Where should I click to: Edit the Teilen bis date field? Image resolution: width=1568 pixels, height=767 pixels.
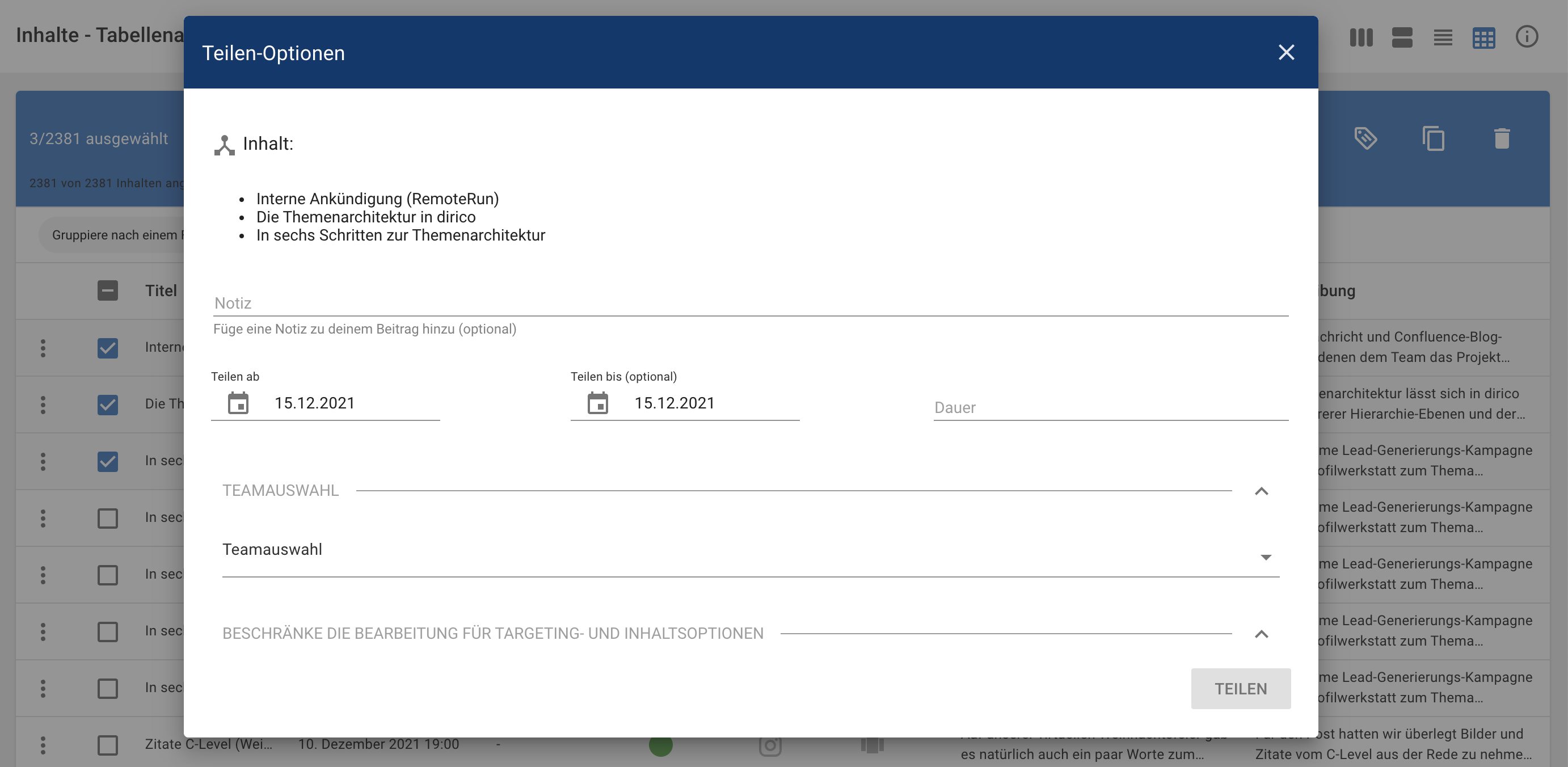click(675, 403)
